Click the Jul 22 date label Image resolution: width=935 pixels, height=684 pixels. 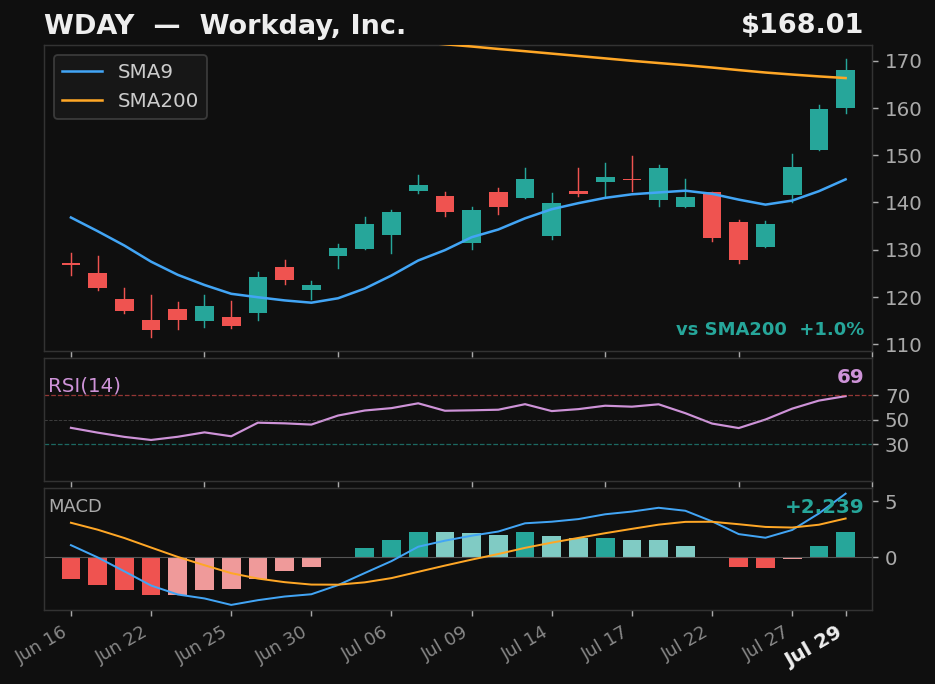[684, 644]
